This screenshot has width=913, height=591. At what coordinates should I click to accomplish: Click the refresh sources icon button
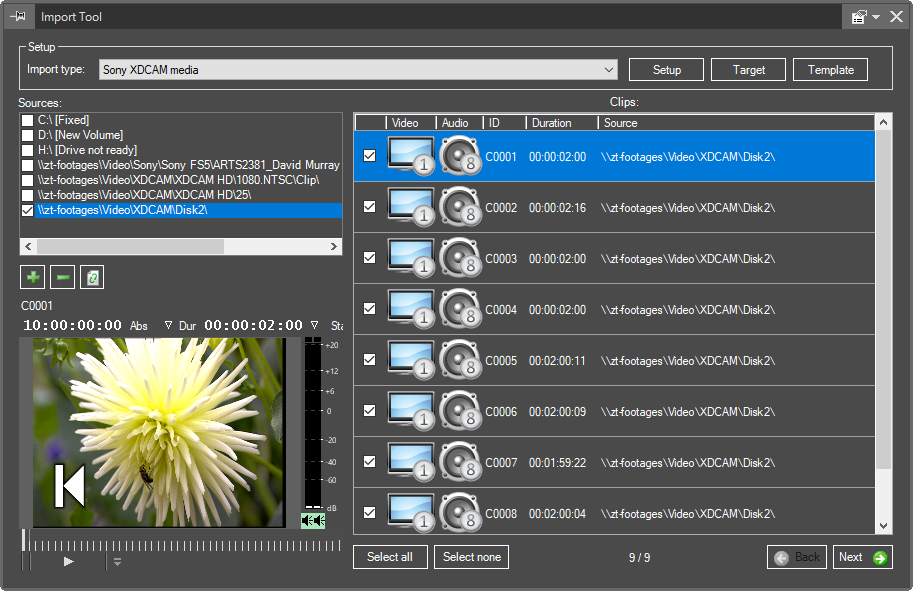91,277
